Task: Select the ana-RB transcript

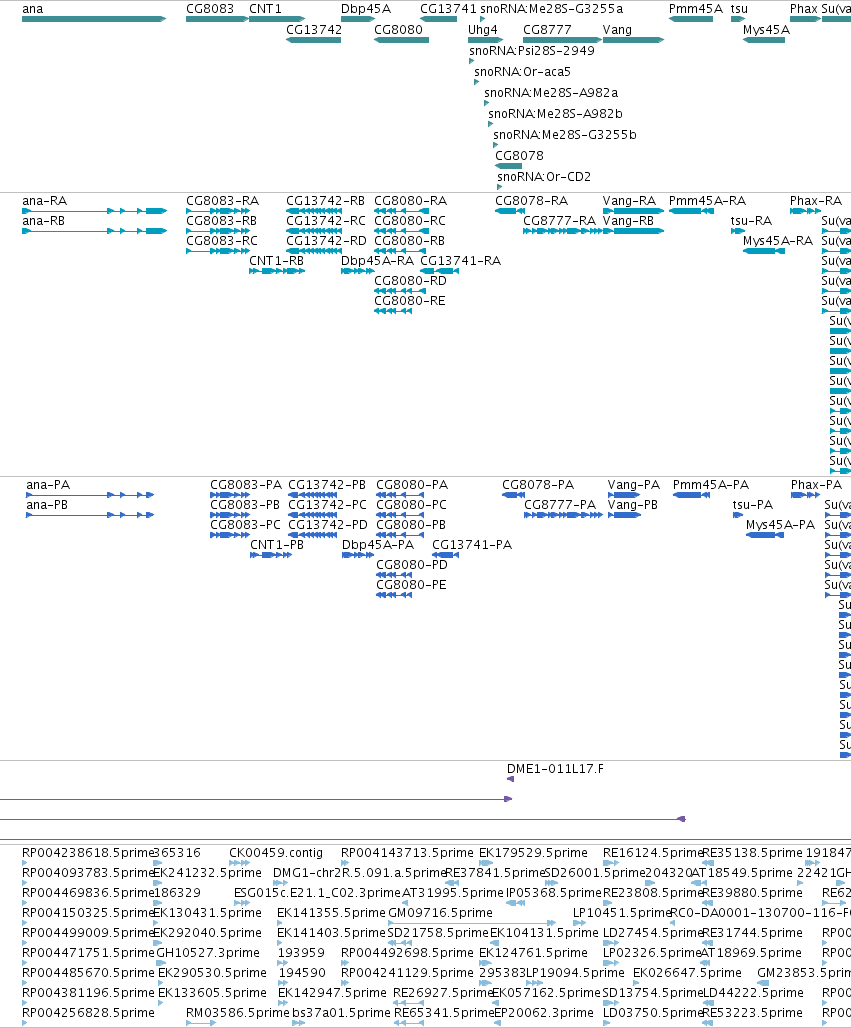Action: 94,231
